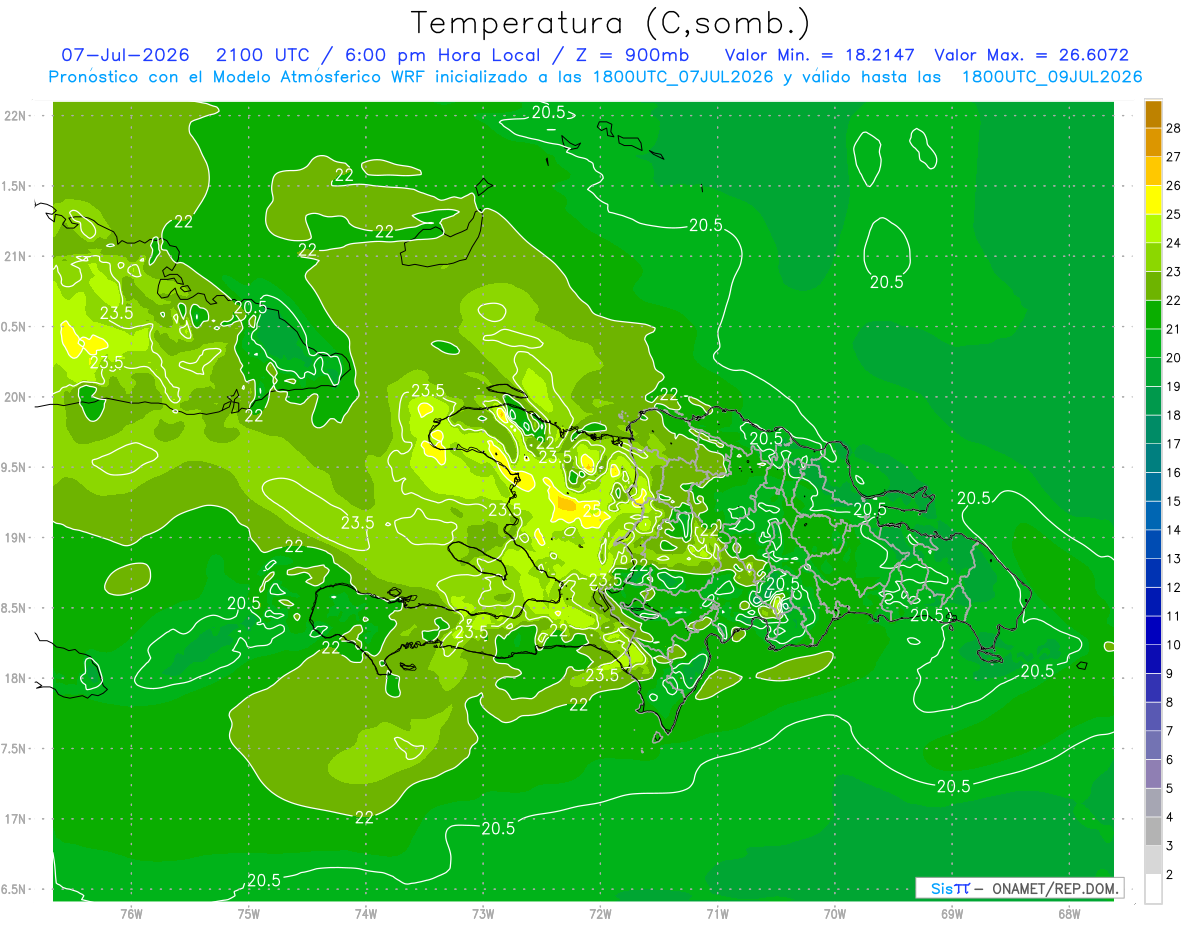This screenshot has height=927, width=1200.
Task: Click the legend scale number 2
Action: click(1171, 875)
